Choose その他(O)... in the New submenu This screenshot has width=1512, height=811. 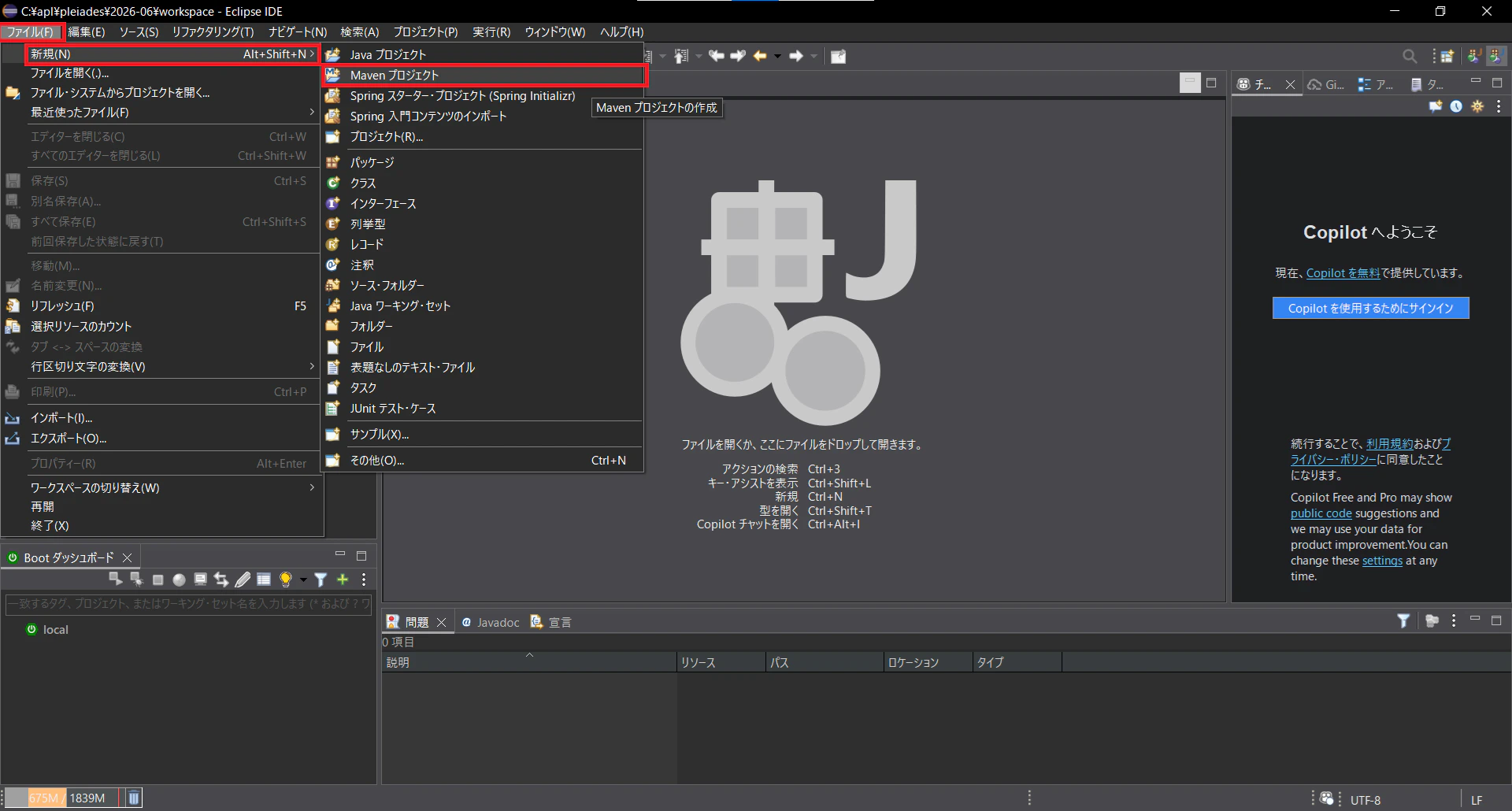pyautogui.click(x=484, y=461)
